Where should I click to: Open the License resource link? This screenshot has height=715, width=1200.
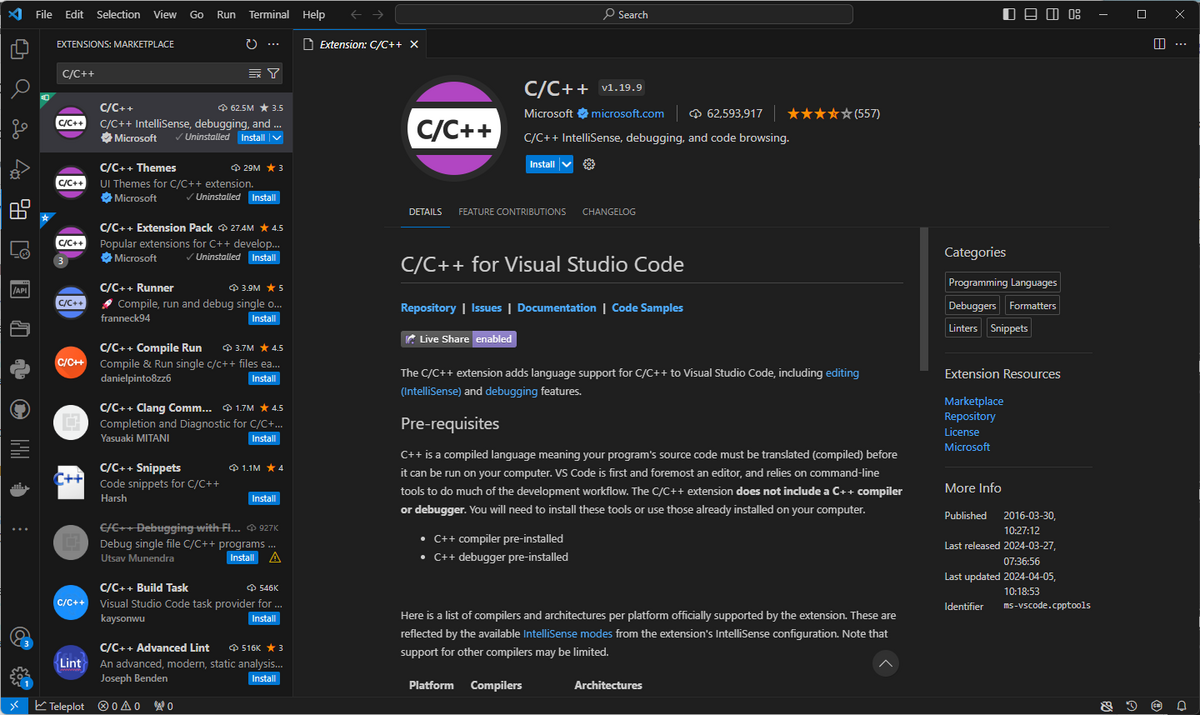tap(962, 432)
